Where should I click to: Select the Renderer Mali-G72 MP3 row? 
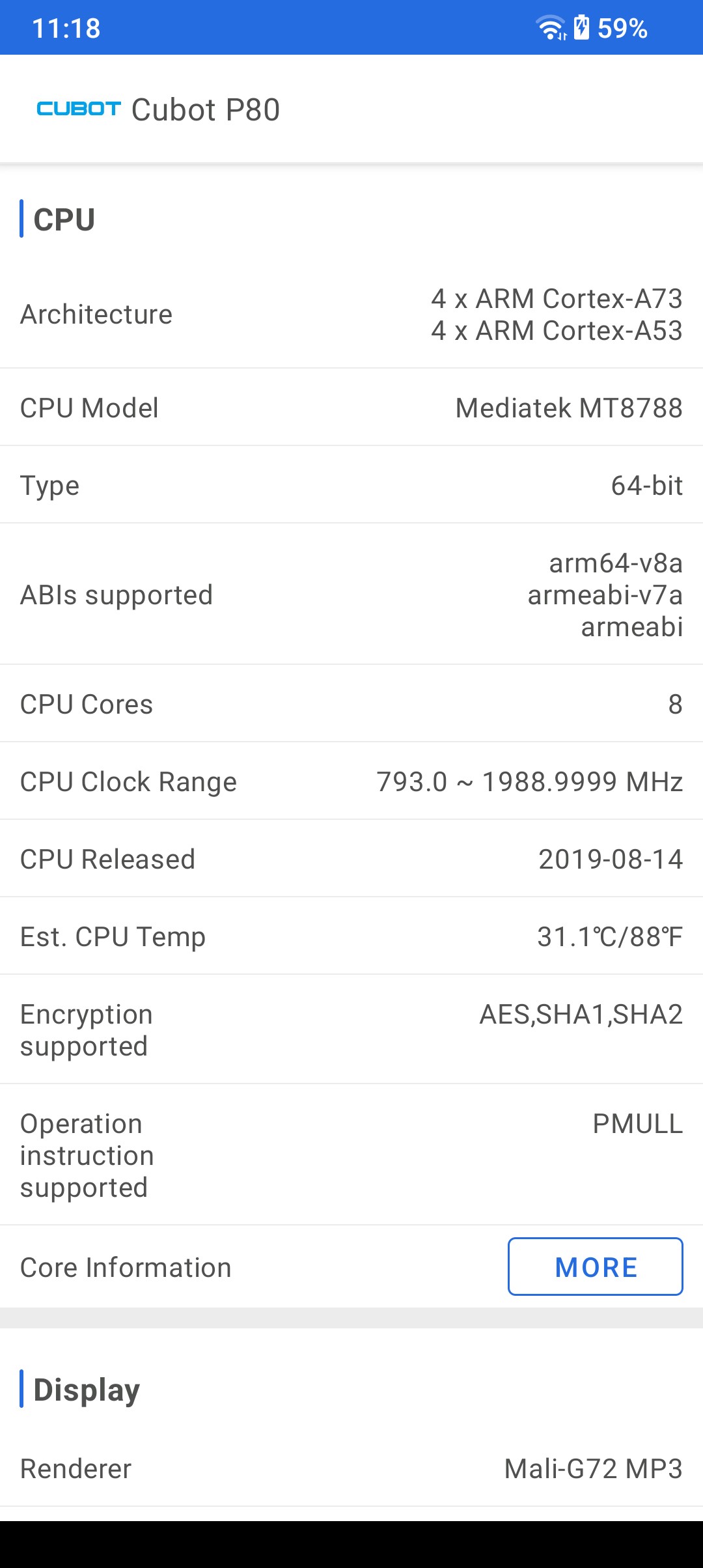click(x=351, y=1468)
